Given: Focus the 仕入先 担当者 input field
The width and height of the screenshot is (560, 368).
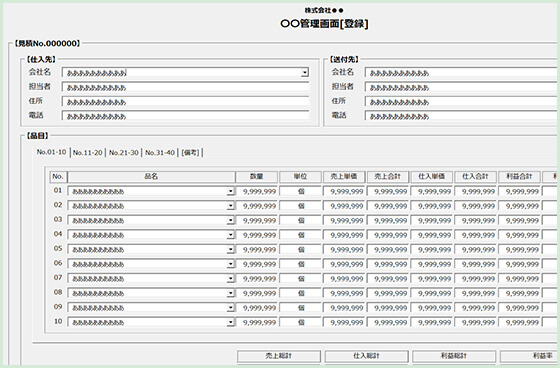Looking at the screenshot, I should tap(185, 87).
